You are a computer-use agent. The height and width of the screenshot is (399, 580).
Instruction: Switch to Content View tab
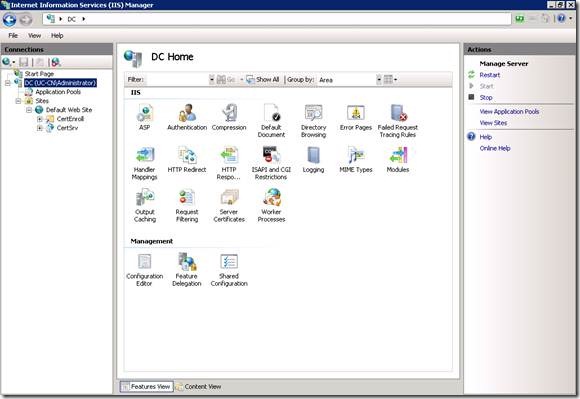[199, 386]
